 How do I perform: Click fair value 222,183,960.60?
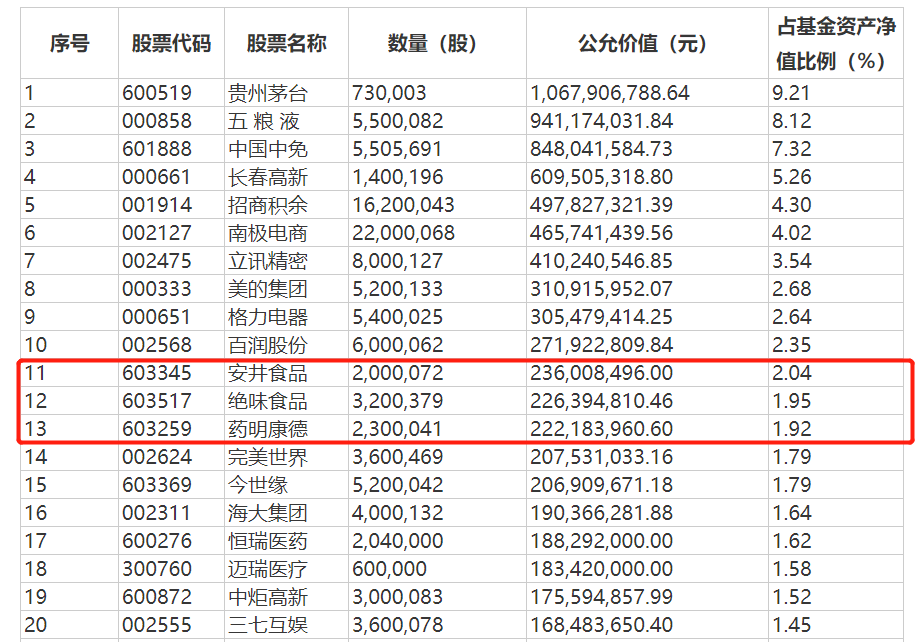[601, 429]
